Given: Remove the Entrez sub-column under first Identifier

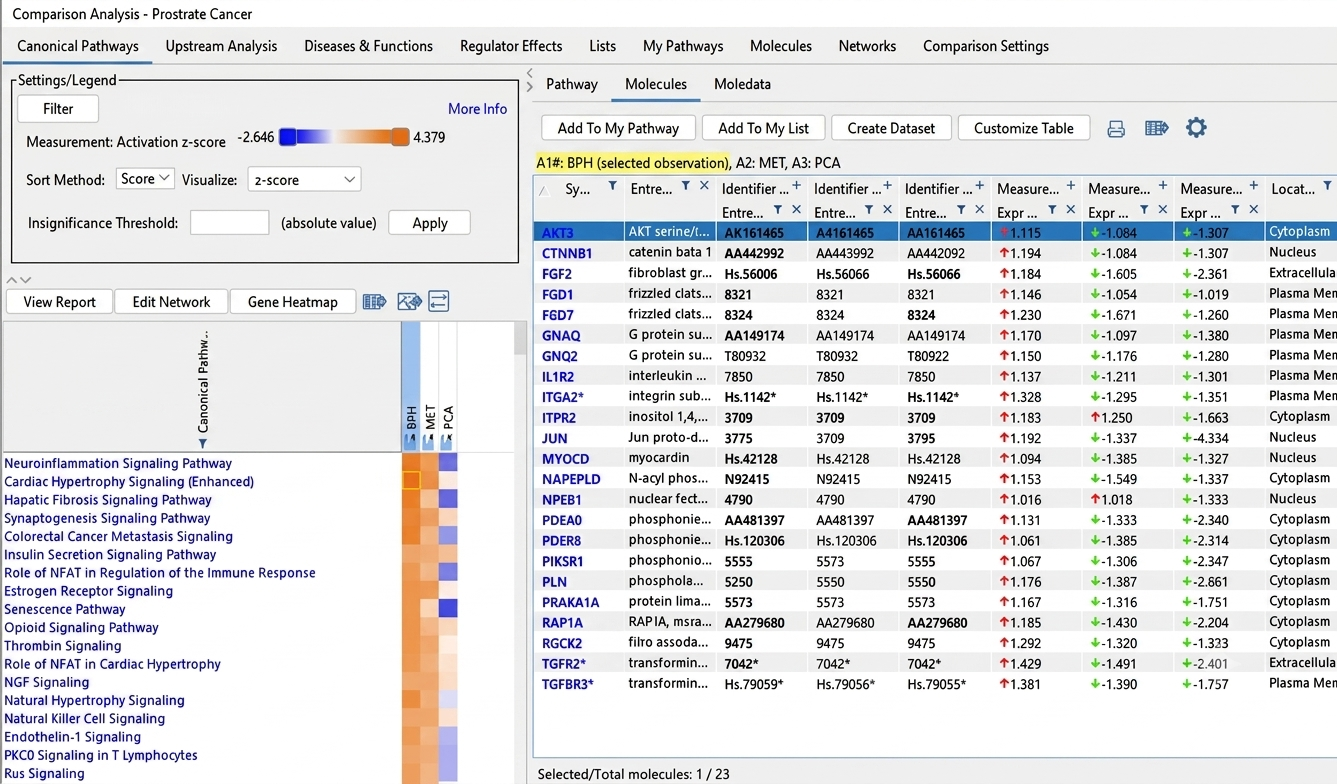Looking at the screenshot, I should coord(796,211).
